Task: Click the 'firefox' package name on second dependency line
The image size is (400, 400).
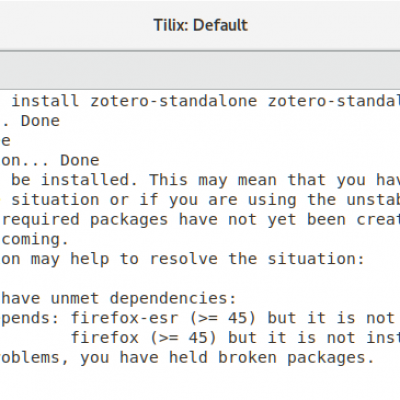Action: tap(105, 338)
